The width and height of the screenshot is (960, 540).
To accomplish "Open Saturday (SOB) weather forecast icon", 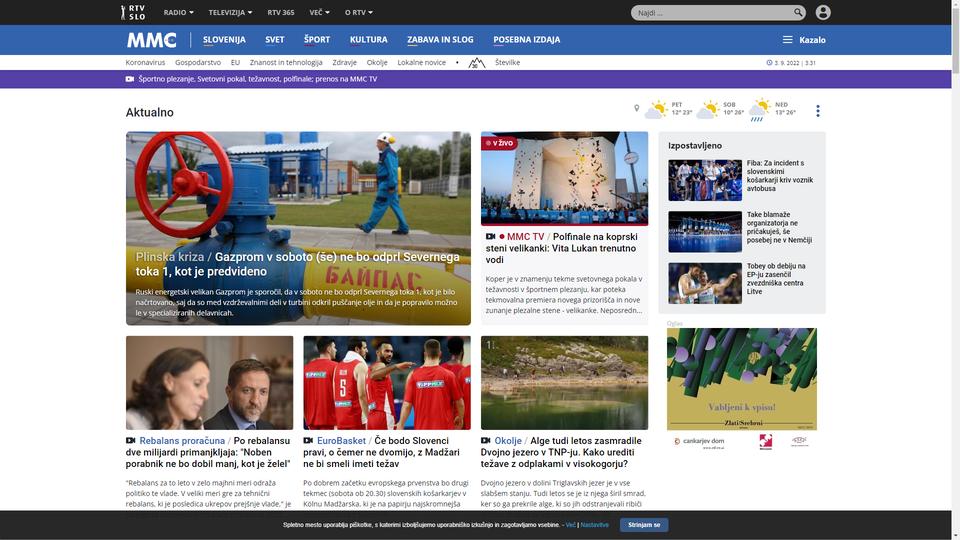I will (708, 110).
